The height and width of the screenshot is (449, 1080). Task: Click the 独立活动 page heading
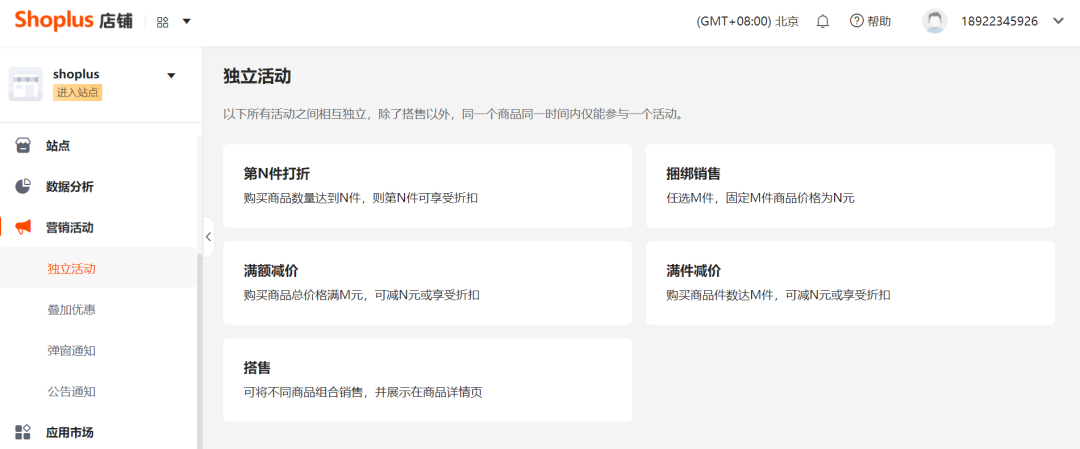pyautogui.click(x=257, y=76)
